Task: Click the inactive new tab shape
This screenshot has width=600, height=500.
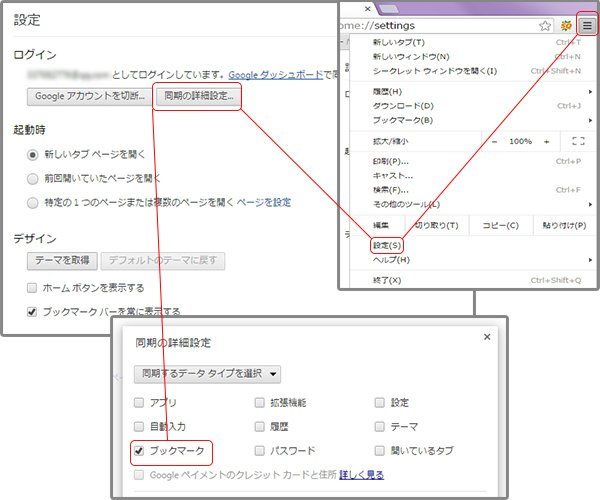Action: 389,8
